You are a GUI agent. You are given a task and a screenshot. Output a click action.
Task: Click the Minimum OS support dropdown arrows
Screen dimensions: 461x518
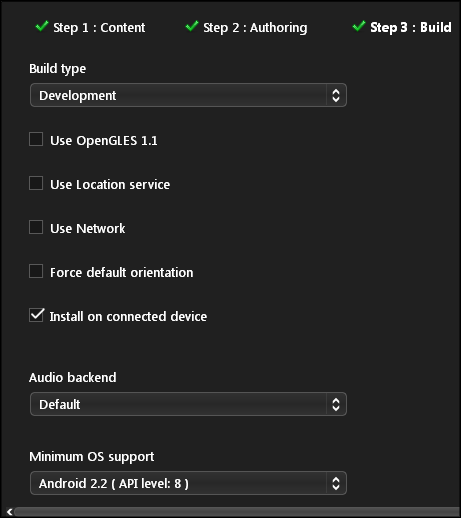pyautogui.click(x=336, y=483)
